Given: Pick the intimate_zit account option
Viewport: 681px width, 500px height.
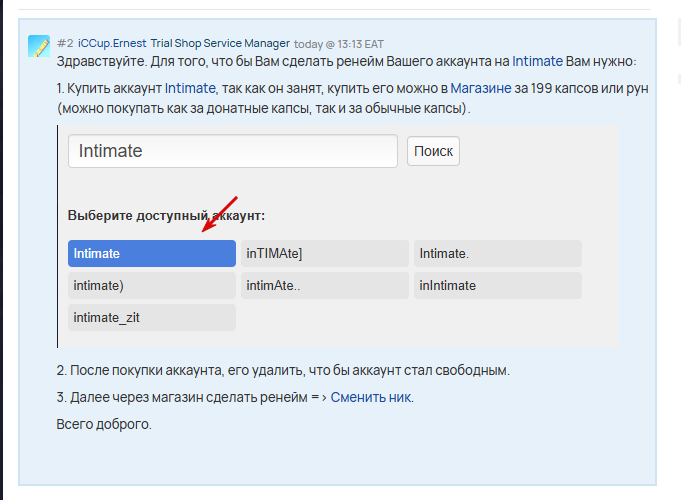Looking at the screenshot, I should coord(151,318).
